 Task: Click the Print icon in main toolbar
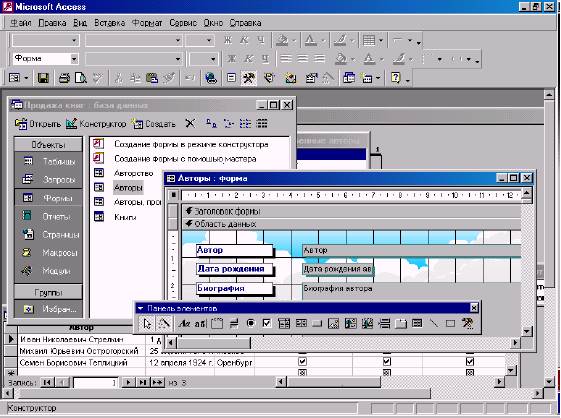click(64, 78)
